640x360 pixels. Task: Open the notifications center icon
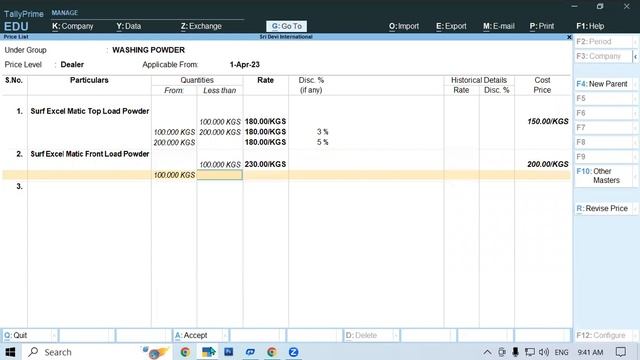pyautogui.click(x=621, y=352)
